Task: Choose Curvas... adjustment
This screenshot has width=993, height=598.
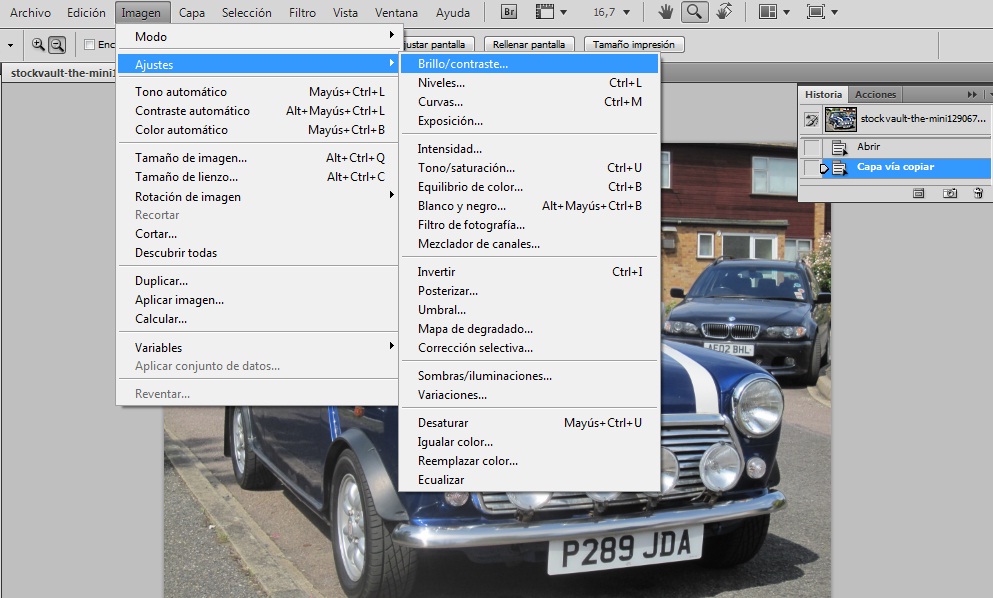Action: [529, 101]
